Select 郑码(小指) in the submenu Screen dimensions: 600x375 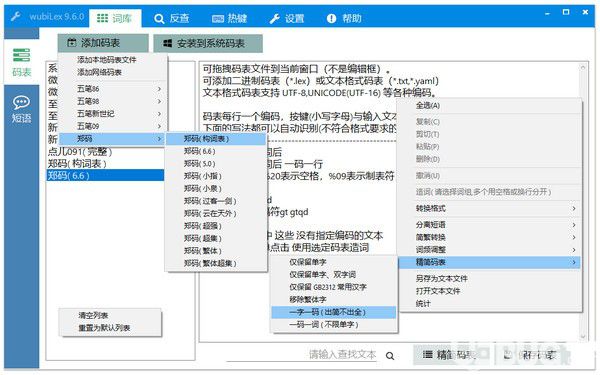click(x=216, y=176)
